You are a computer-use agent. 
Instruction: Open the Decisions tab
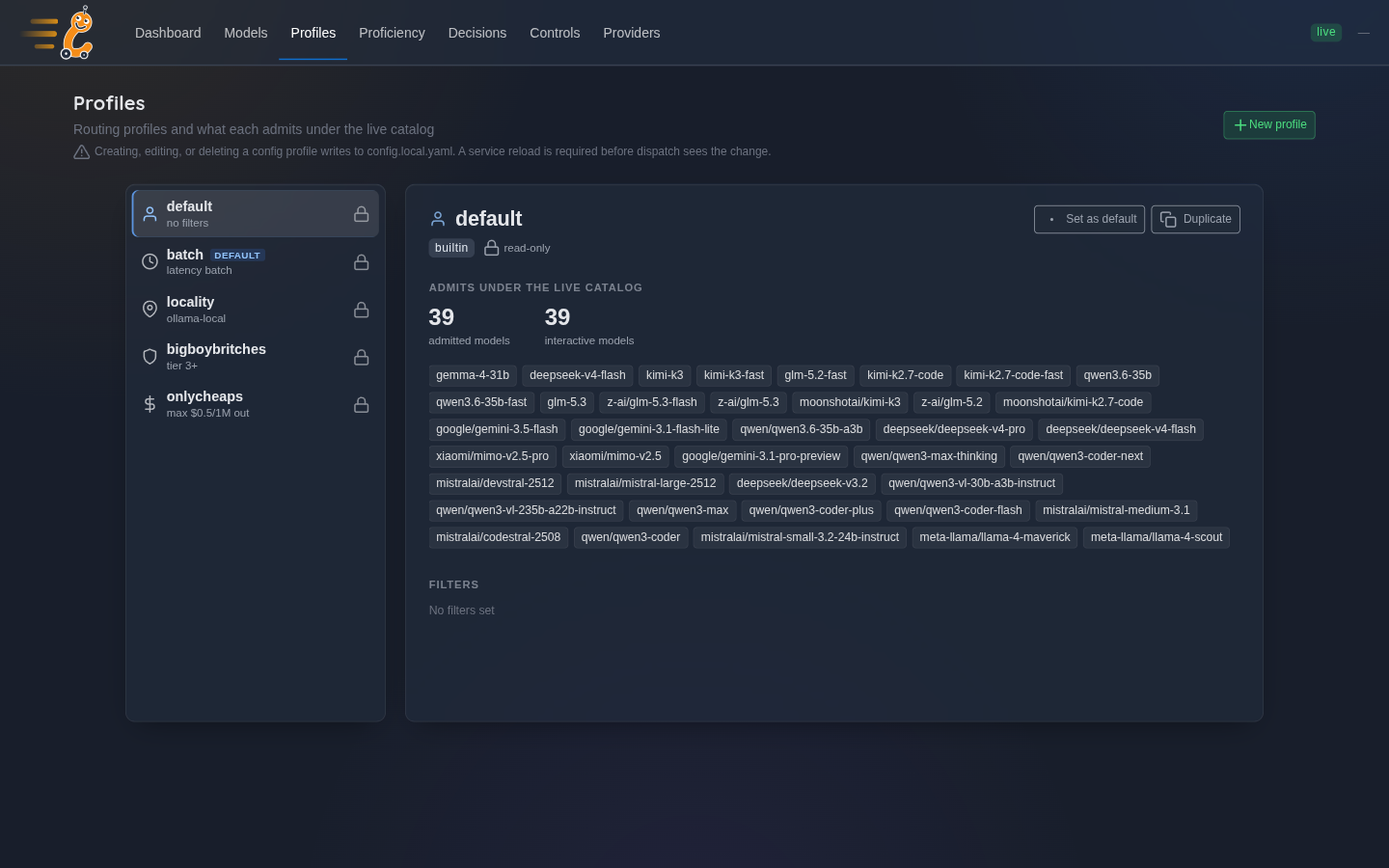click(x=477, y=33)
